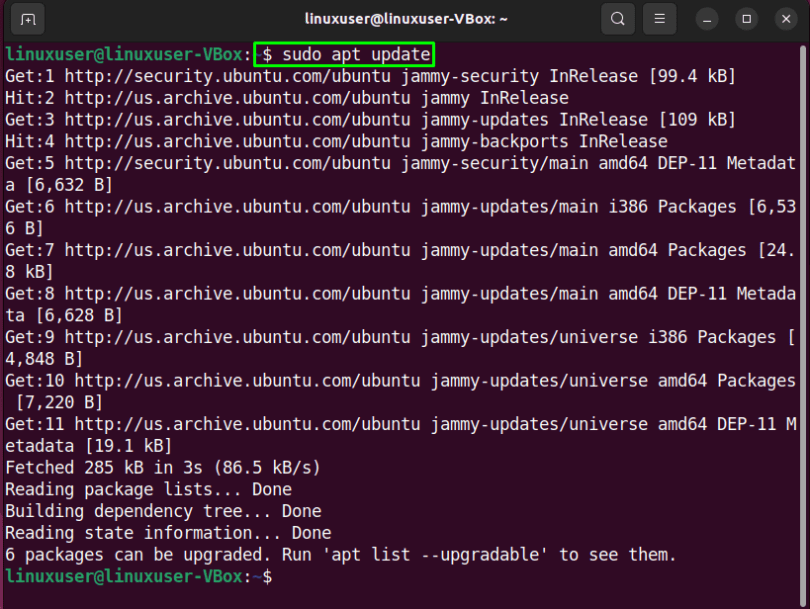Screen dimensions: 810x609
Task: Open a new terminal tab
Action: 27,18
